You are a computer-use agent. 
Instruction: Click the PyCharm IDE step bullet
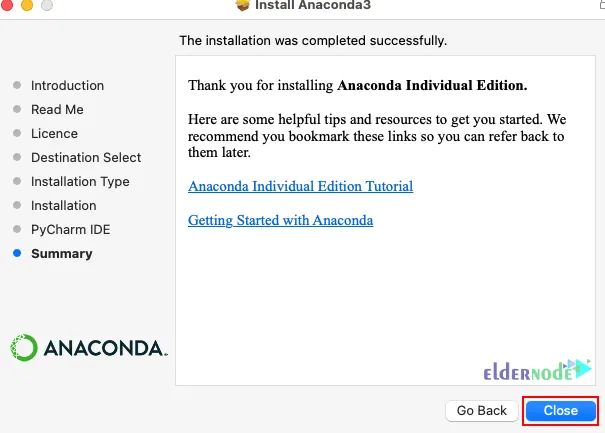pos(17,229)
